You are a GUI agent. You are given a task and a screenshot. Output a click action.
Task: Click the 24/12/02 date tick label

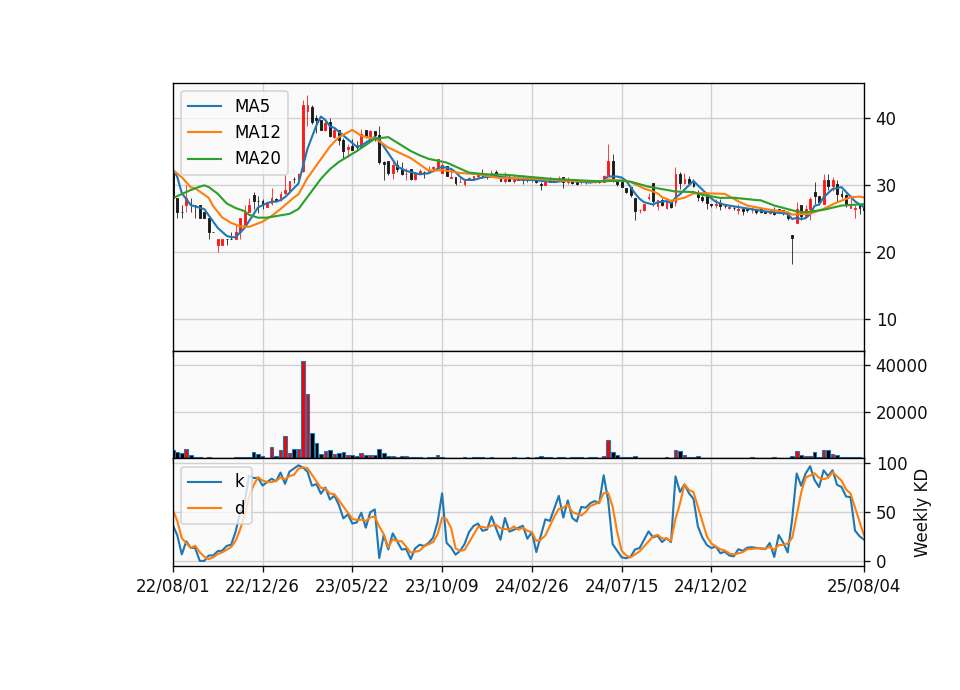click(x=711, y=586)
